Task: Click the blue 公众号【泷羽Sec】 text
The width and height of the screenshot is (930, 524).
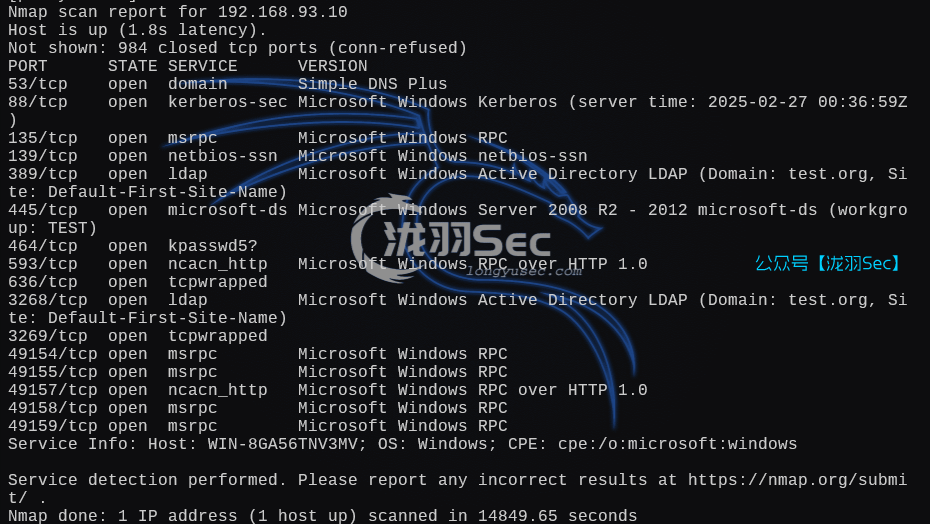Action: point(829,264)
